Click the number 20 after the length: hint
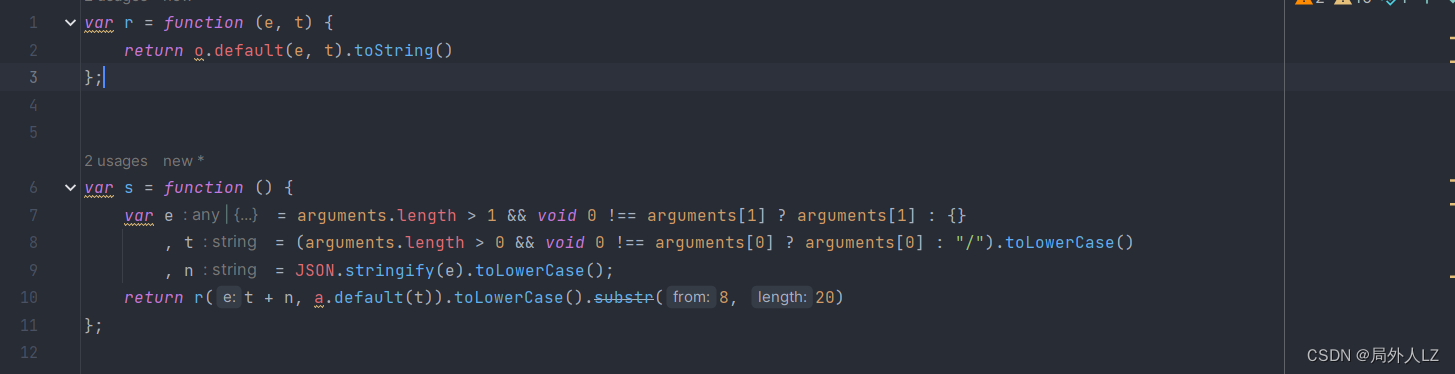The image size is (1455, 374). [824, 297]
